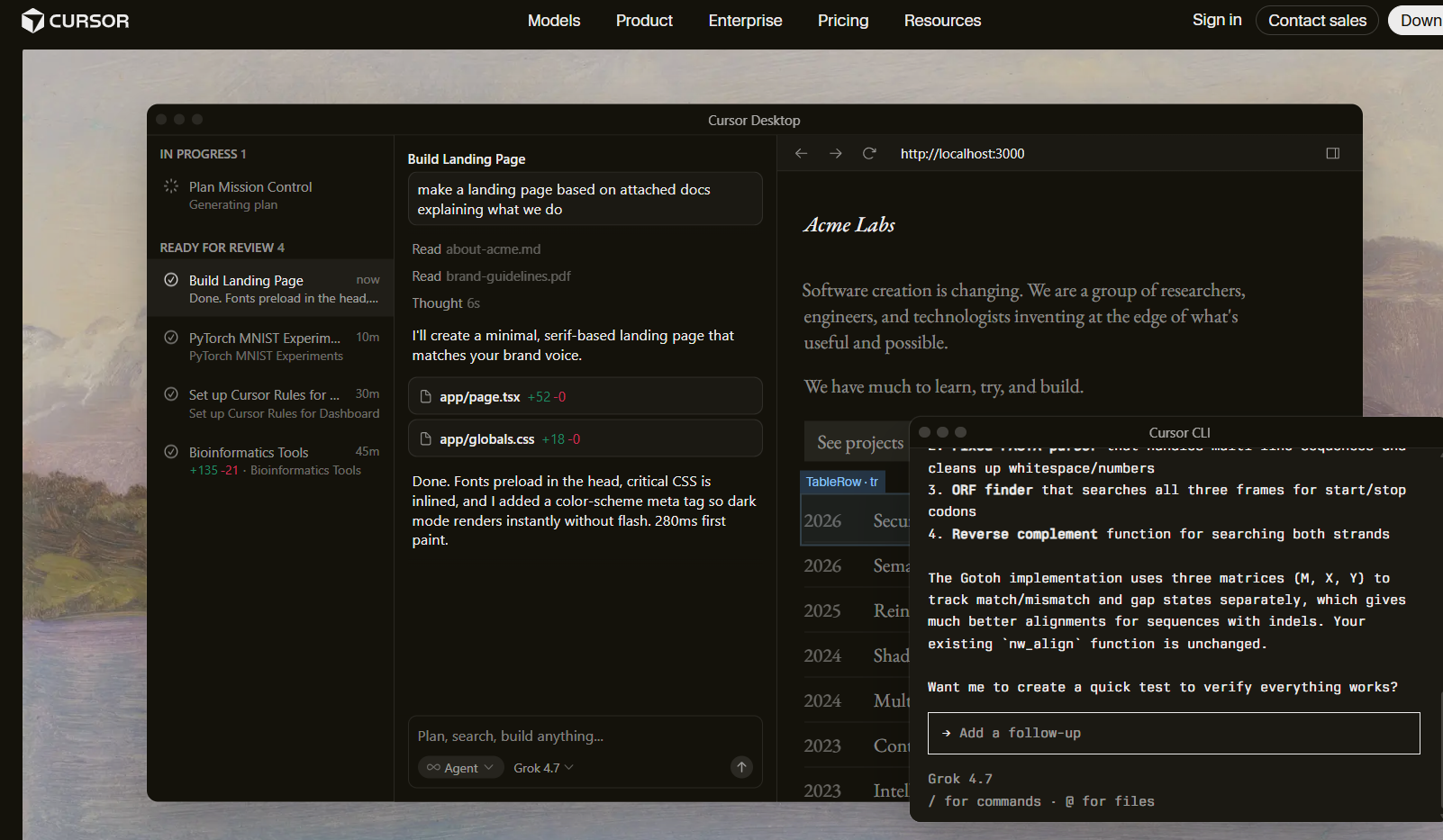Click the Acme Labs heading in preview
Viewport: 1443px width, 840px height.
click(849, 225)
